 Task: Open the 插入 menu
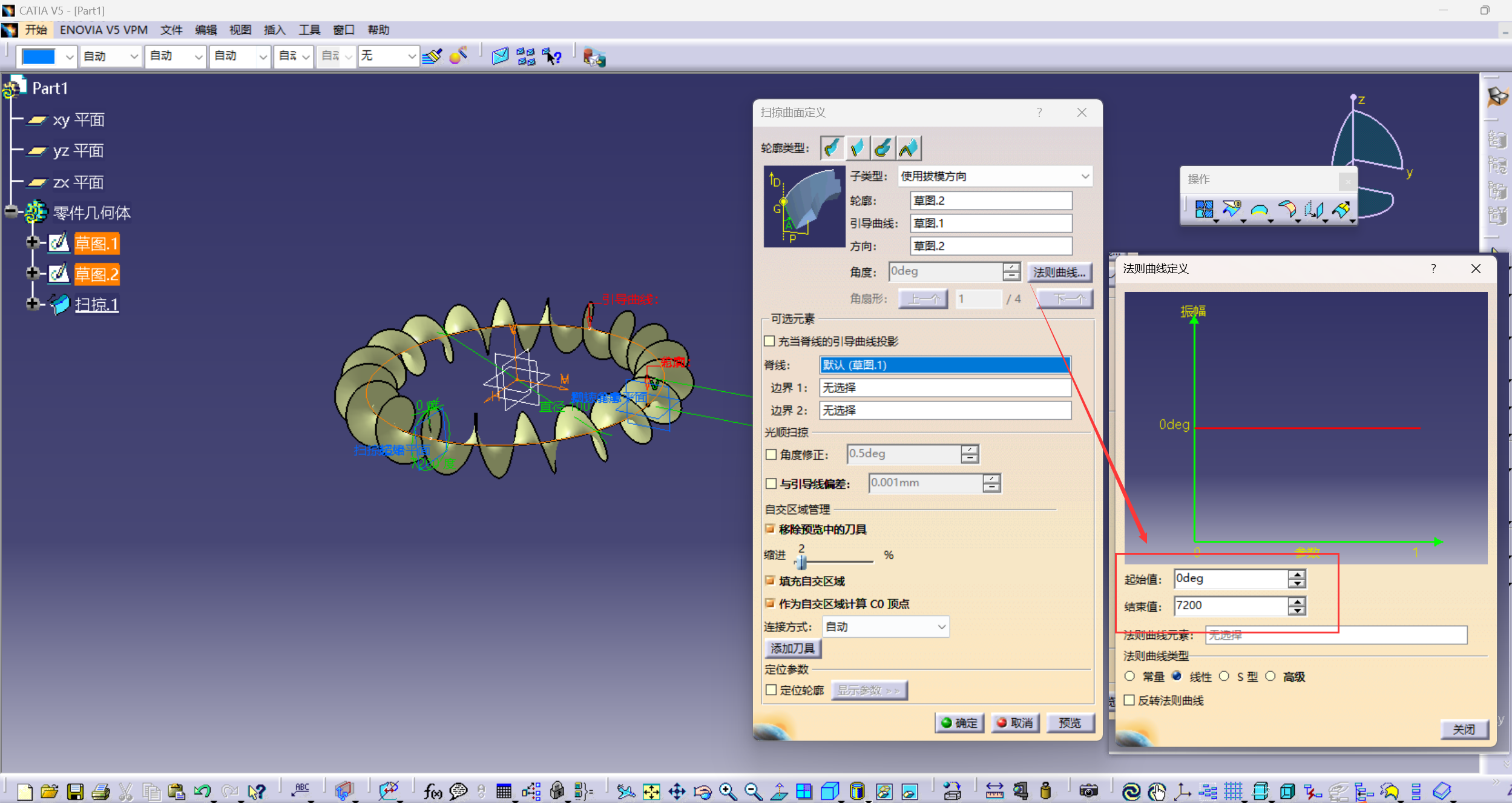point(274,30)
